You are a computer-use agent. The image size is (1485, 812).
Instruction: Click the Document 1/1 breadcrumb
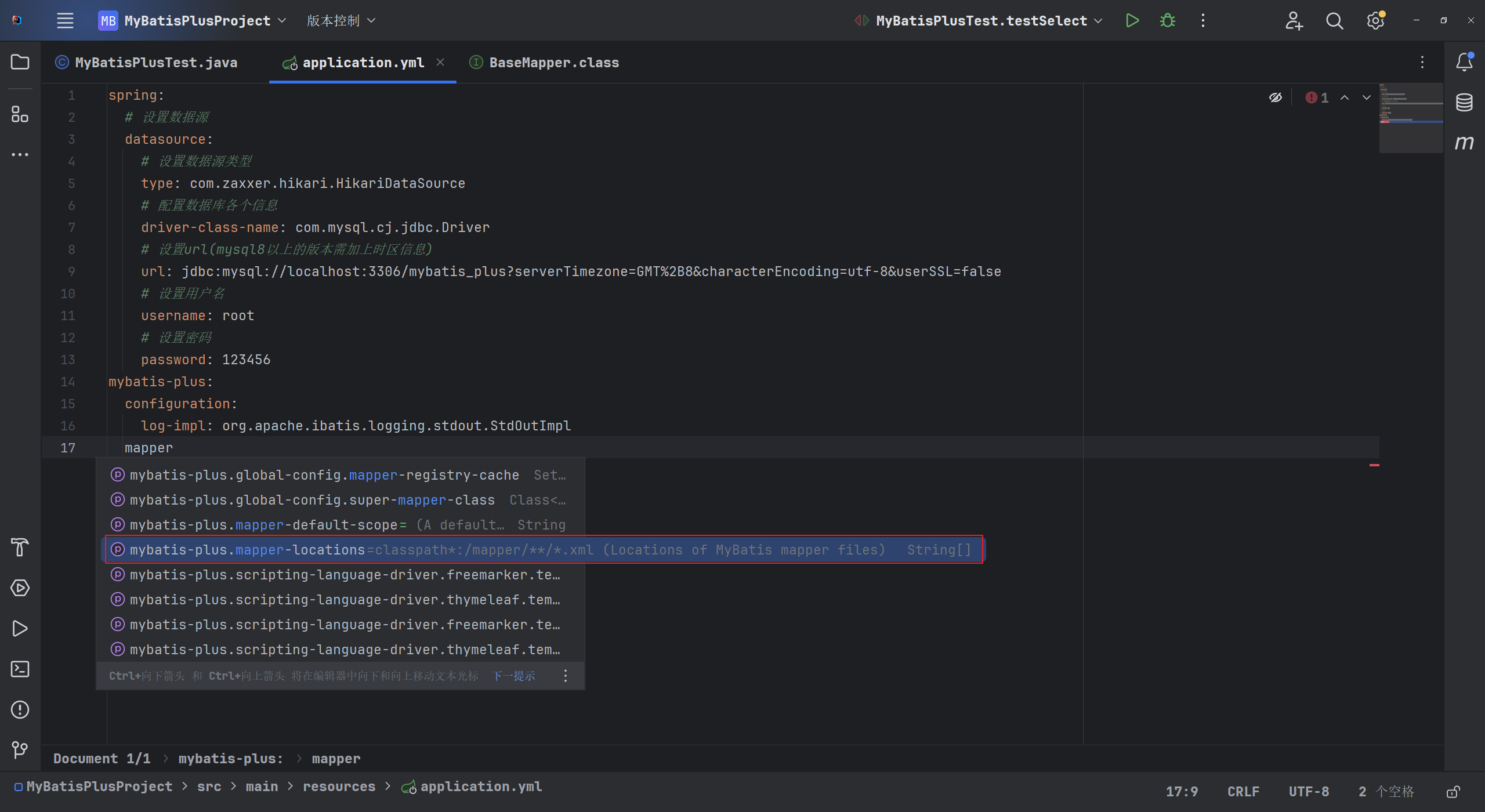(x=102, y=759)
